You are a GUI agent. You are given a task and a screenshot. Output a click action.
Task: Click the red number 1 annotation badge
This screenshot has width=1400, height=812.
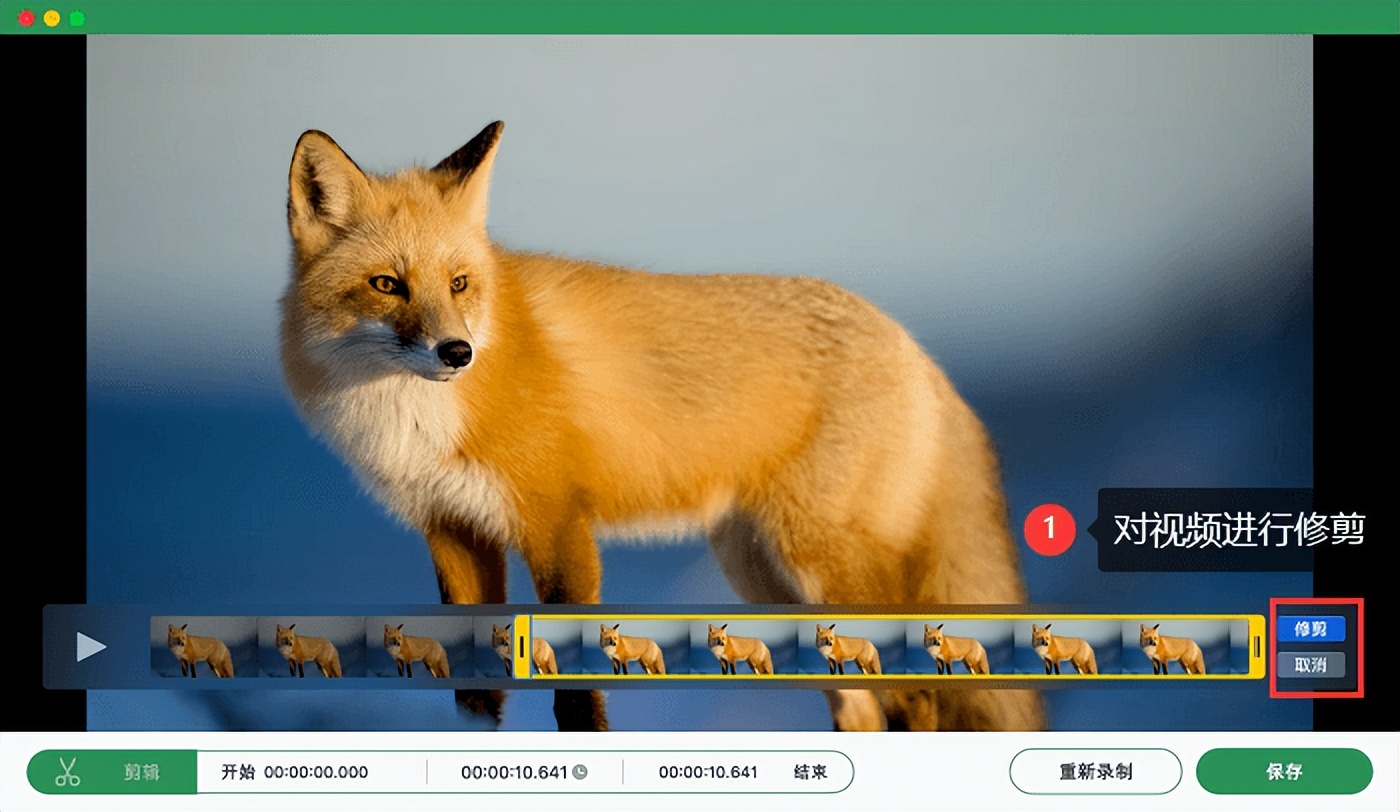pyautogui.click(x=1048, y=529)
